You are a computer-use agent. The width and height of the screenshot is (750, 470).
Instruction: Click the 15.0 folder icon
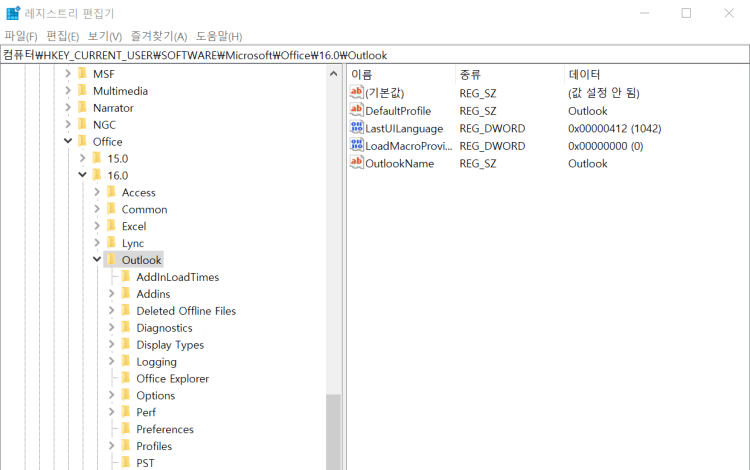[x=97, y=158]
